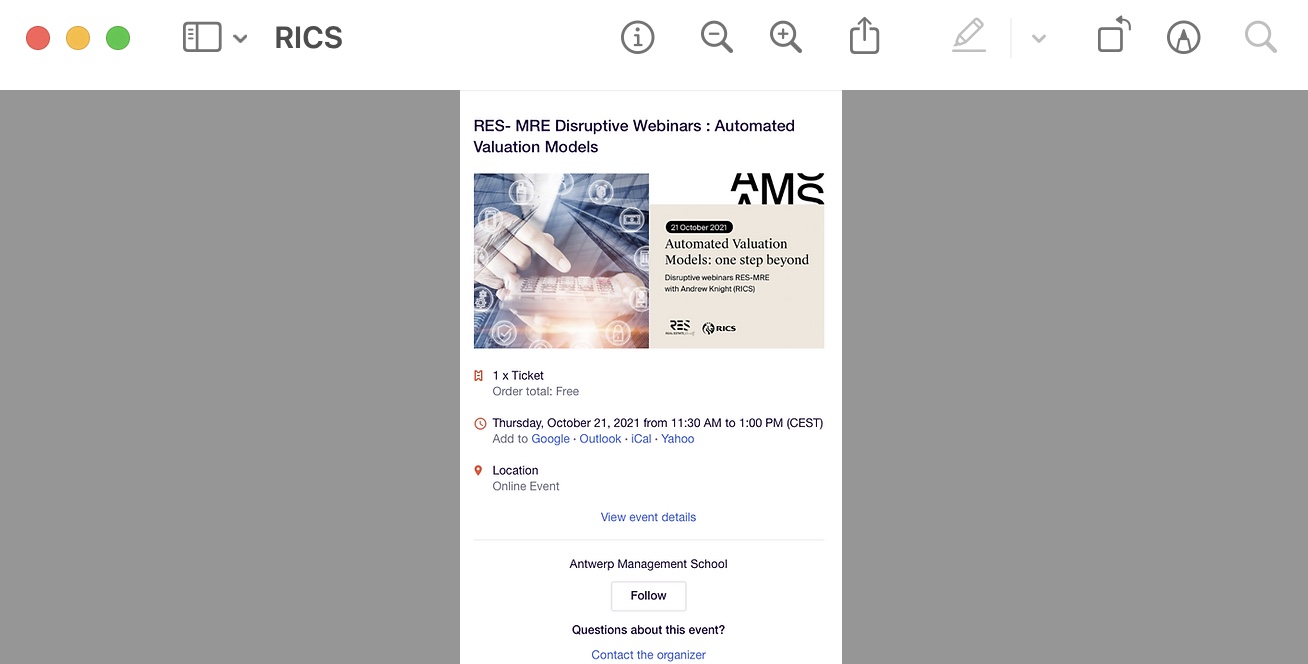Viewport: 1308px width, 664px height.
Task: Open the View event details link
Action: click(648, 517)
